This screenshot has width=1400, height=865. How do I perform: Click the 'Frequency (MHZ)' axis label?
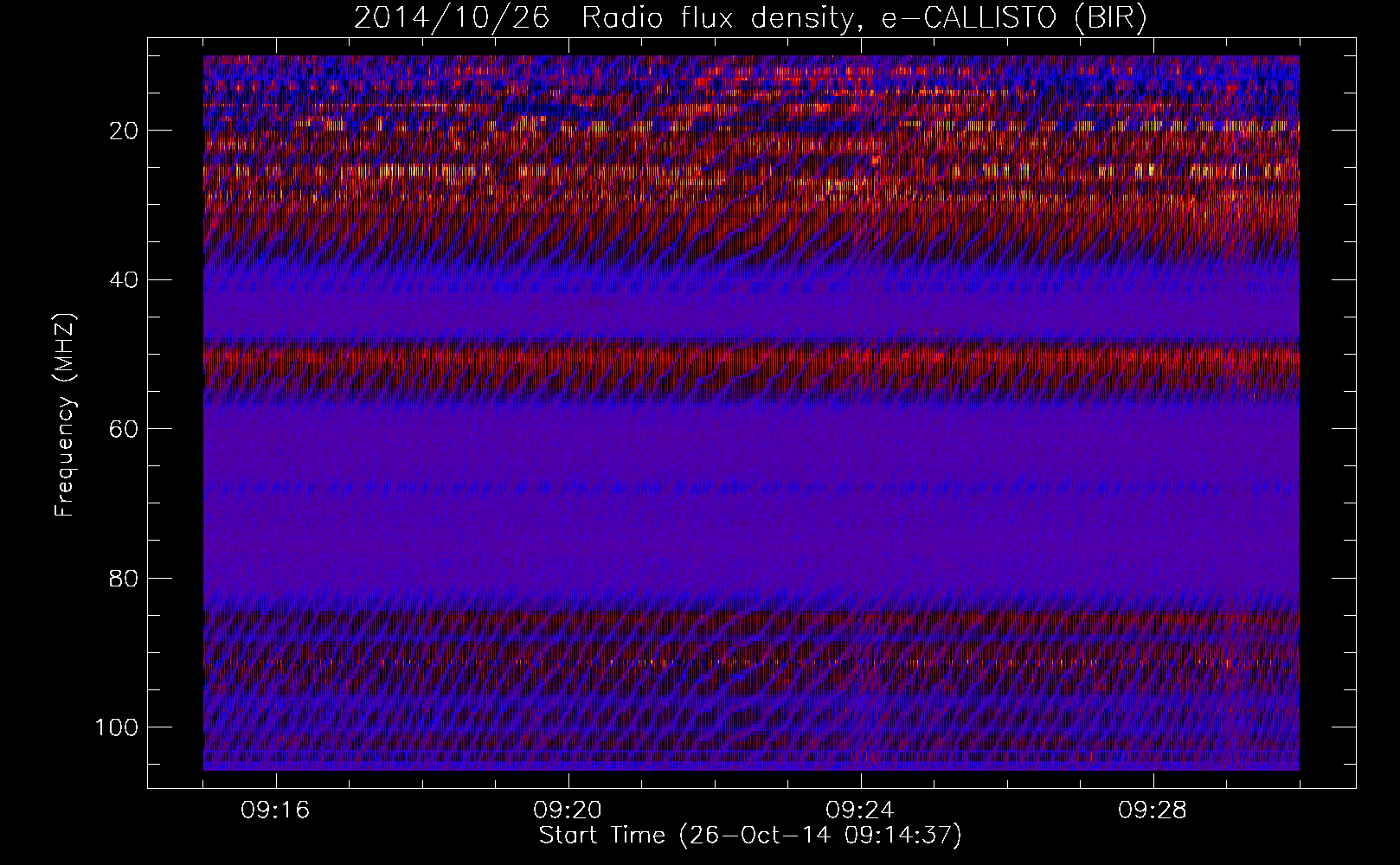(65, 415)
